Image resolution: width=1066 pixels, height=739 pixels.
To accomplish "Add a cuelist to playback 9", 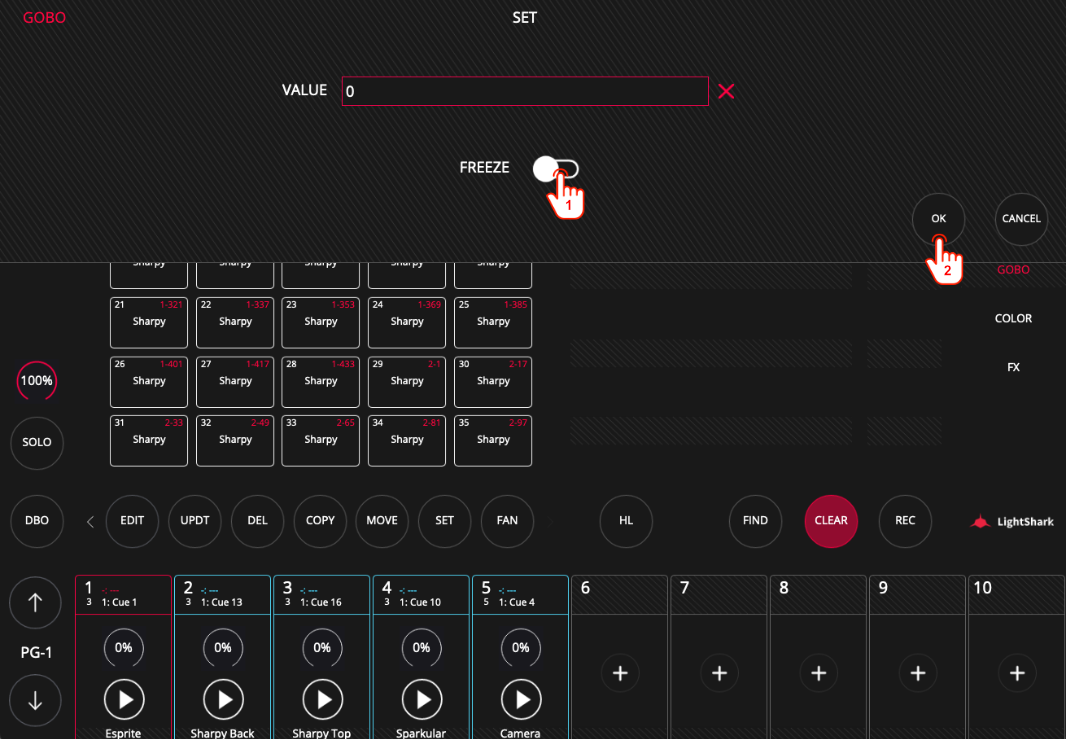I will pyautogui.click(x=918, y=673).
